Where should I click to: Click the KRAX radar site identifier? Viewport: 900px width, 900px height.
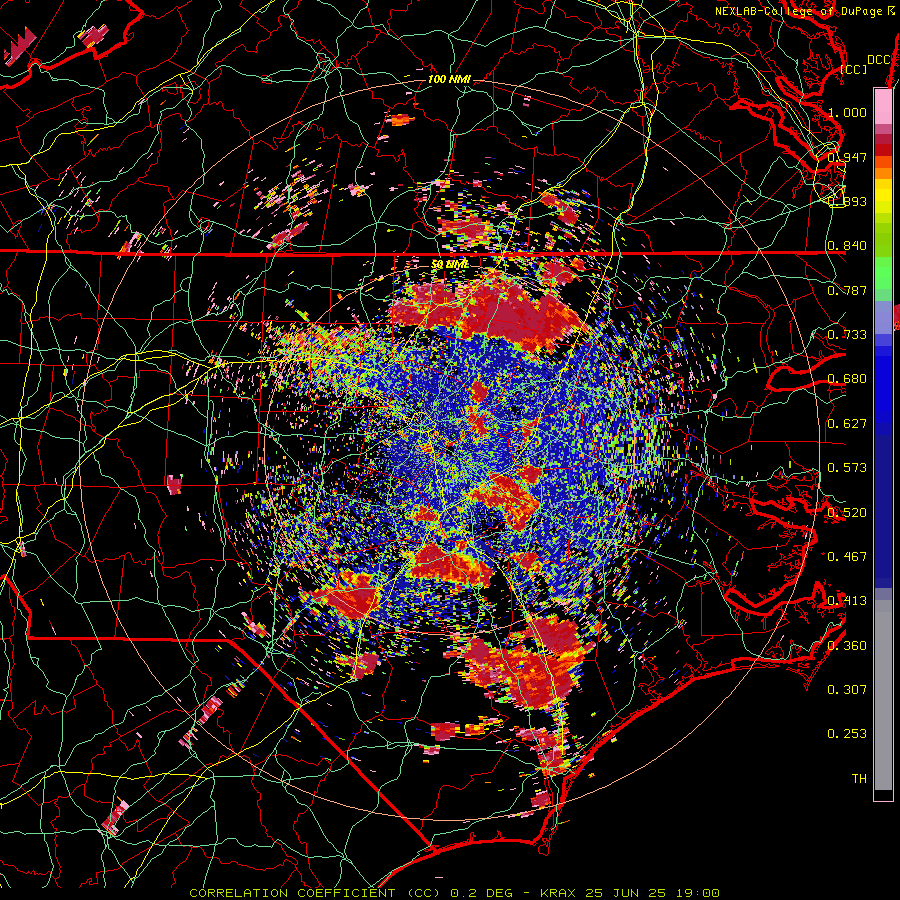[557, 893]
